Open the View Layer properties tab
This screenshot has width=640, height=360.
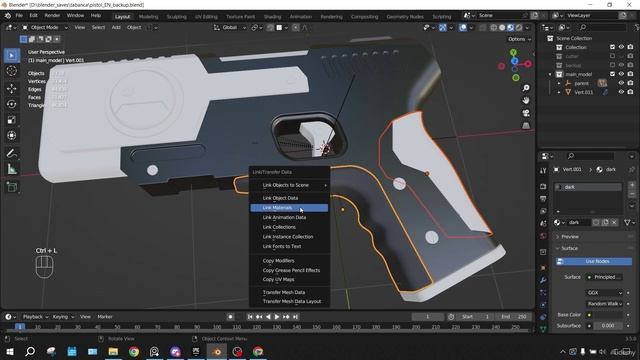tap(543, 211)
